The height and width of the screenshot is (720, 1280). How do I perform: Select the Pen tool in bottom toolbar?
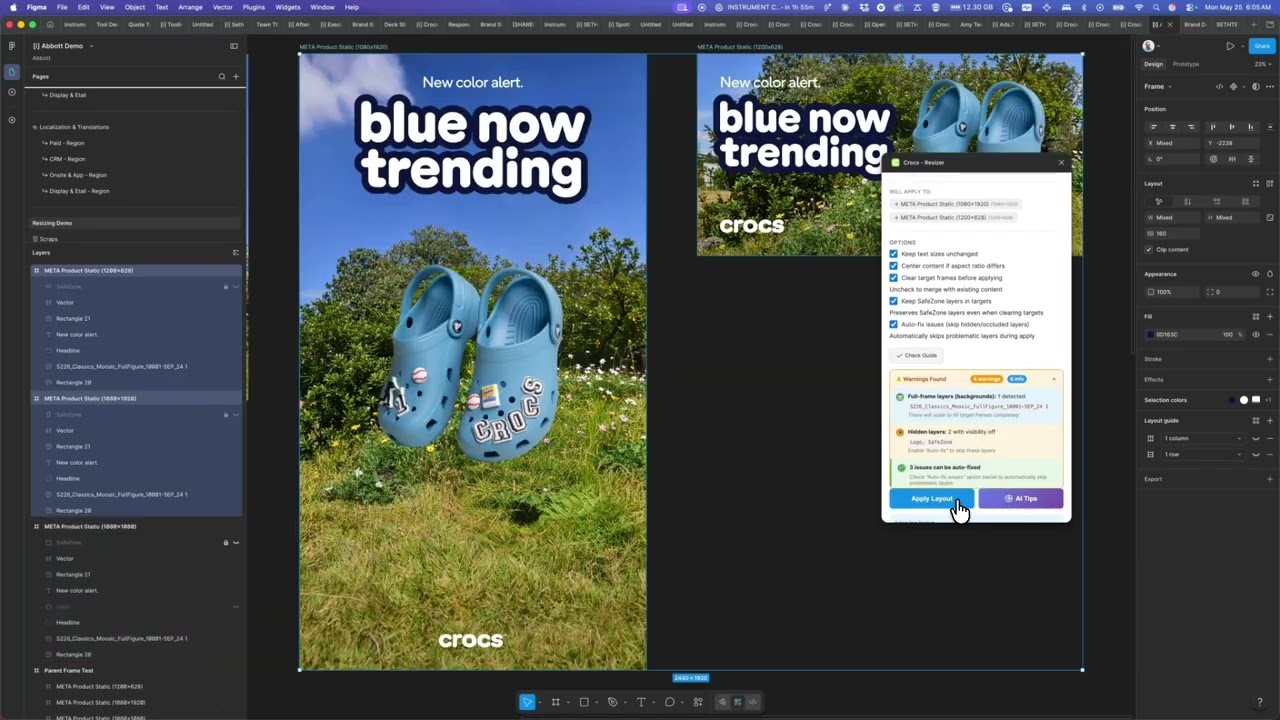click(613, 702)
